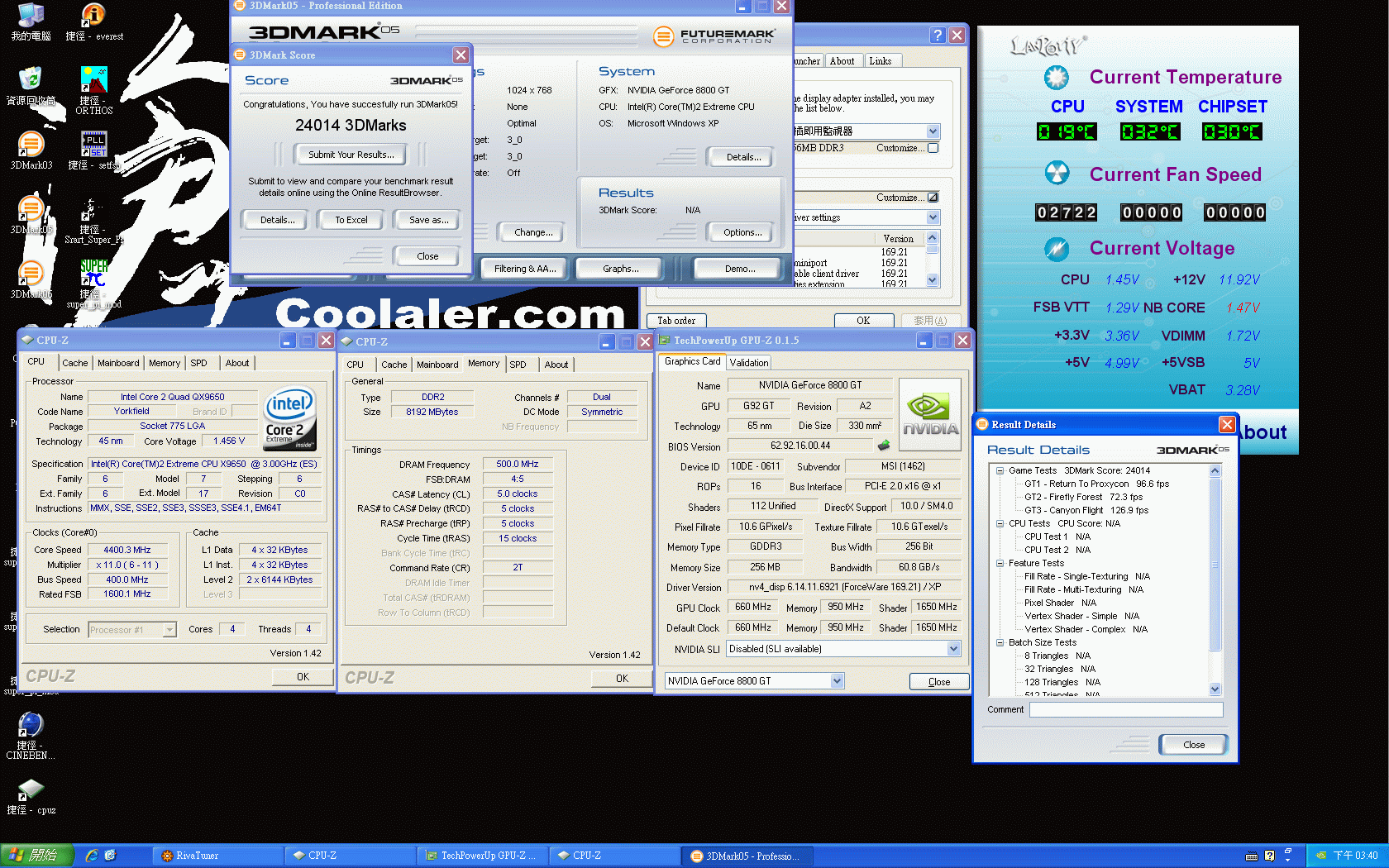The image size is (1389, 868).
Task: Click the Futuremark Corporation logo
Action: (714, 36)
